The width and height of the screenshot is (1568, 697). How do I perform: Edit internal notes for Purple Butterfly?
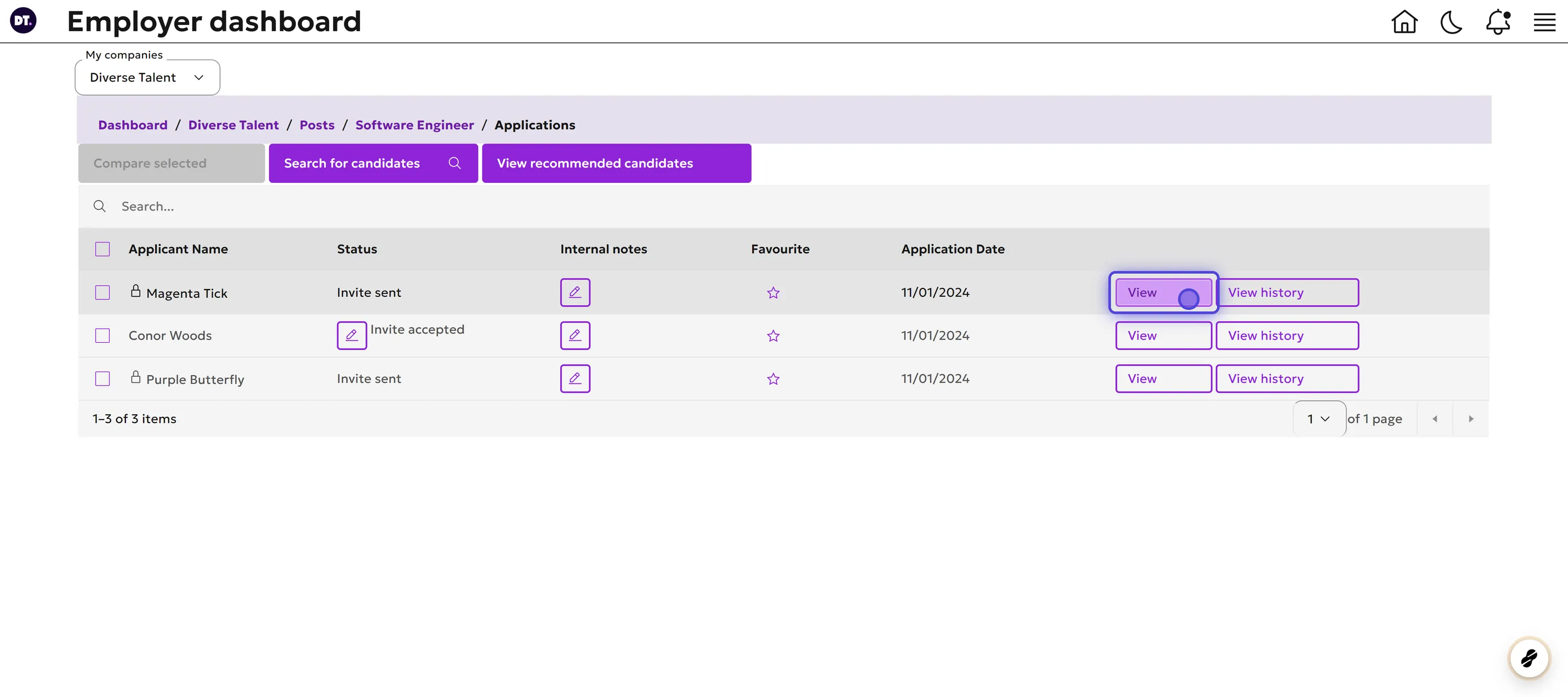[574, 379]
